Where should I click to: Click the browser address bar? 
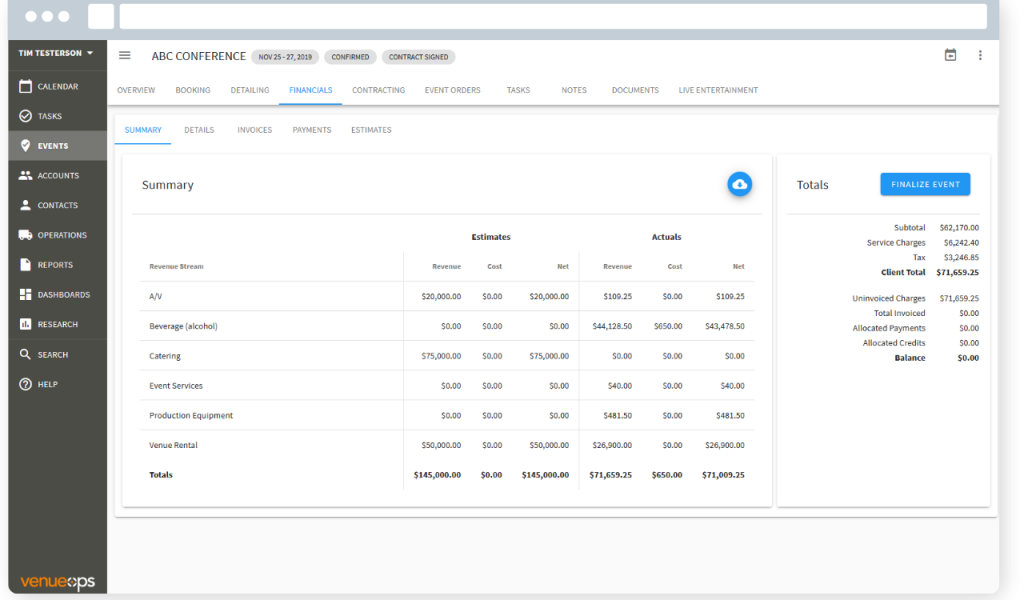pyautogui.click(x=552, y=16)
